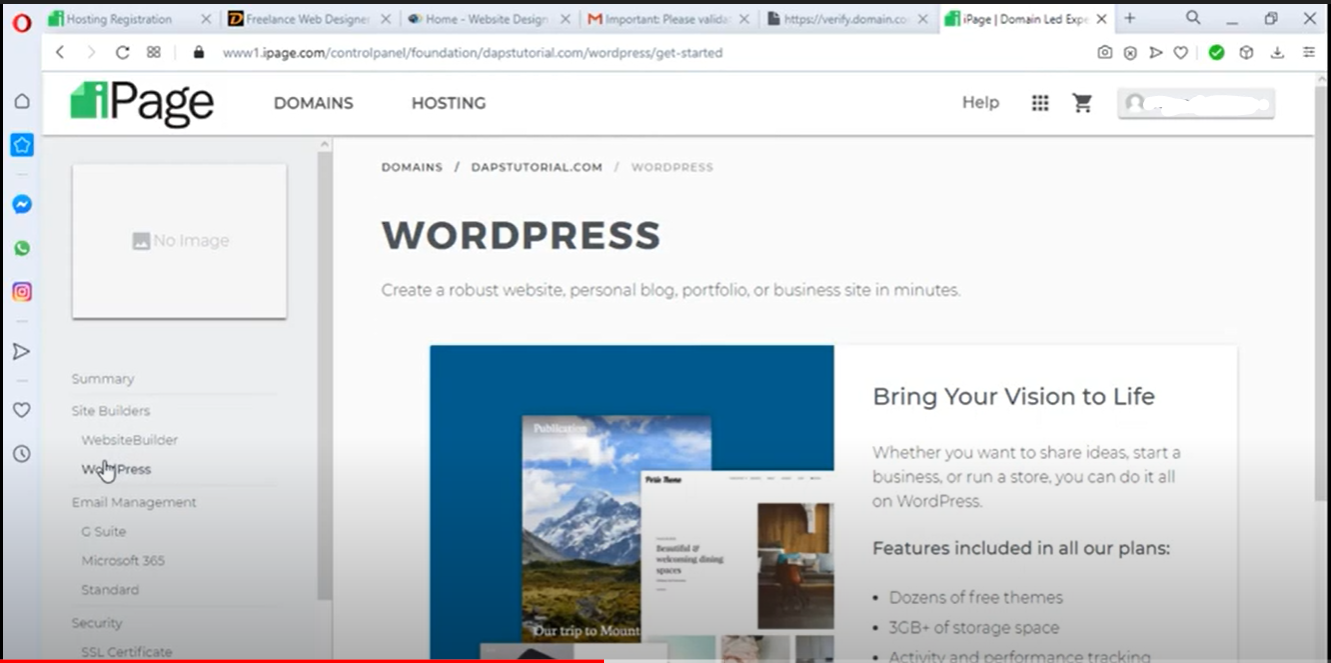Click the DAPSTUTORIAL.COM breadcrumb link
Screen dimensions: 1331x663
click(x=537, y=167)
